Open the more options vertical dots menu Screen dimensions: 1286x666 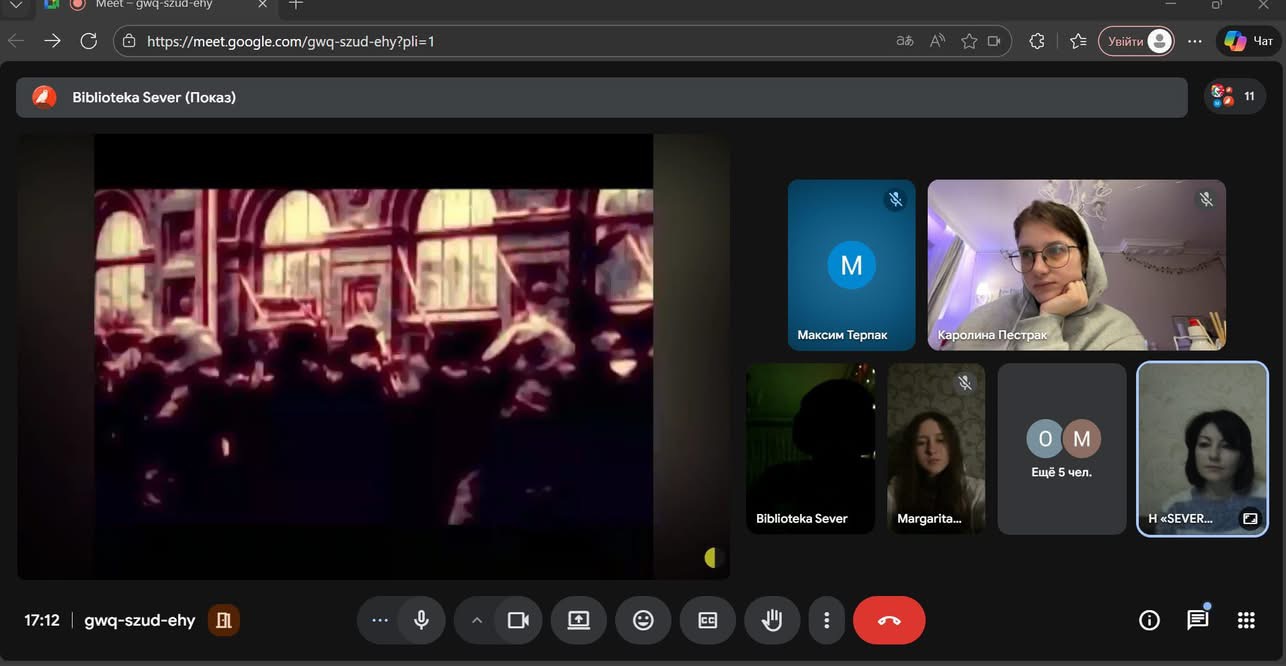[x=826, y=620]
